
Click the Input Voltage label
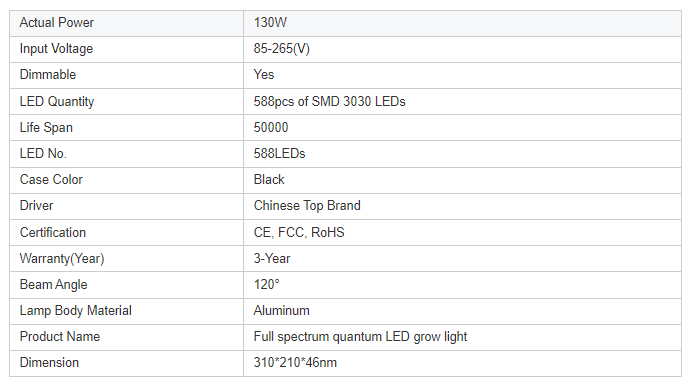56,49
